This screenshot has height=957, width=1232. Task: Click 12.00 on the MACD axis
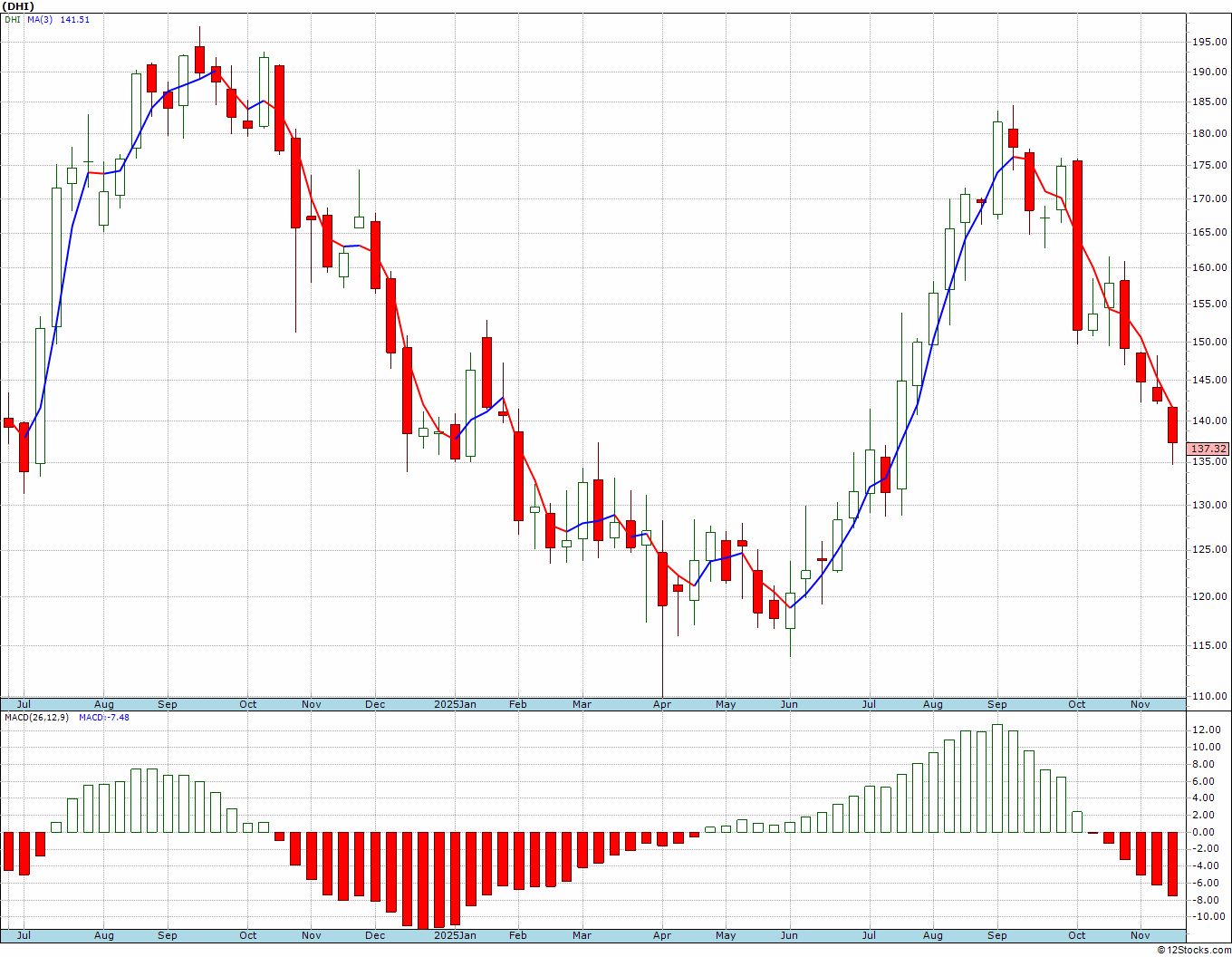[1208, 730]
